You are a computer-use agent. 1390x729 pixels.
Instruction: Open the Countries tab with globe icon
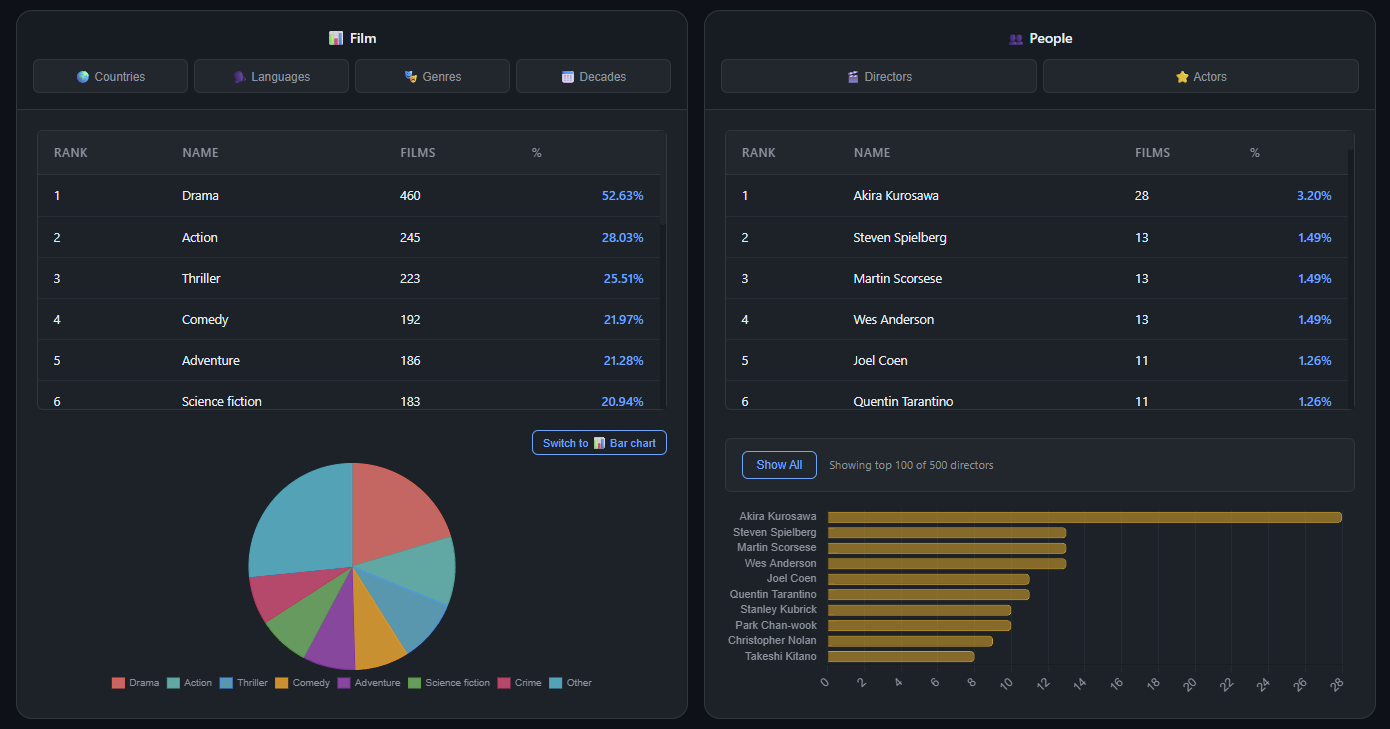coord(110,76)
